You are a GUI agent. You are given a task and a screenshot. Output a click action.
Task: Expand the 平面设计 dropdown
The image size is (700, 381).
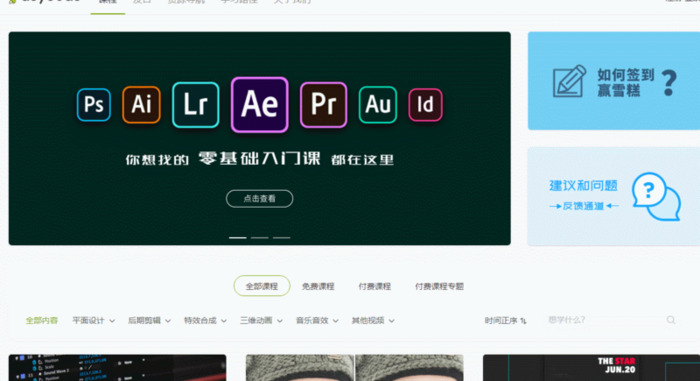(x=93, y=320)
